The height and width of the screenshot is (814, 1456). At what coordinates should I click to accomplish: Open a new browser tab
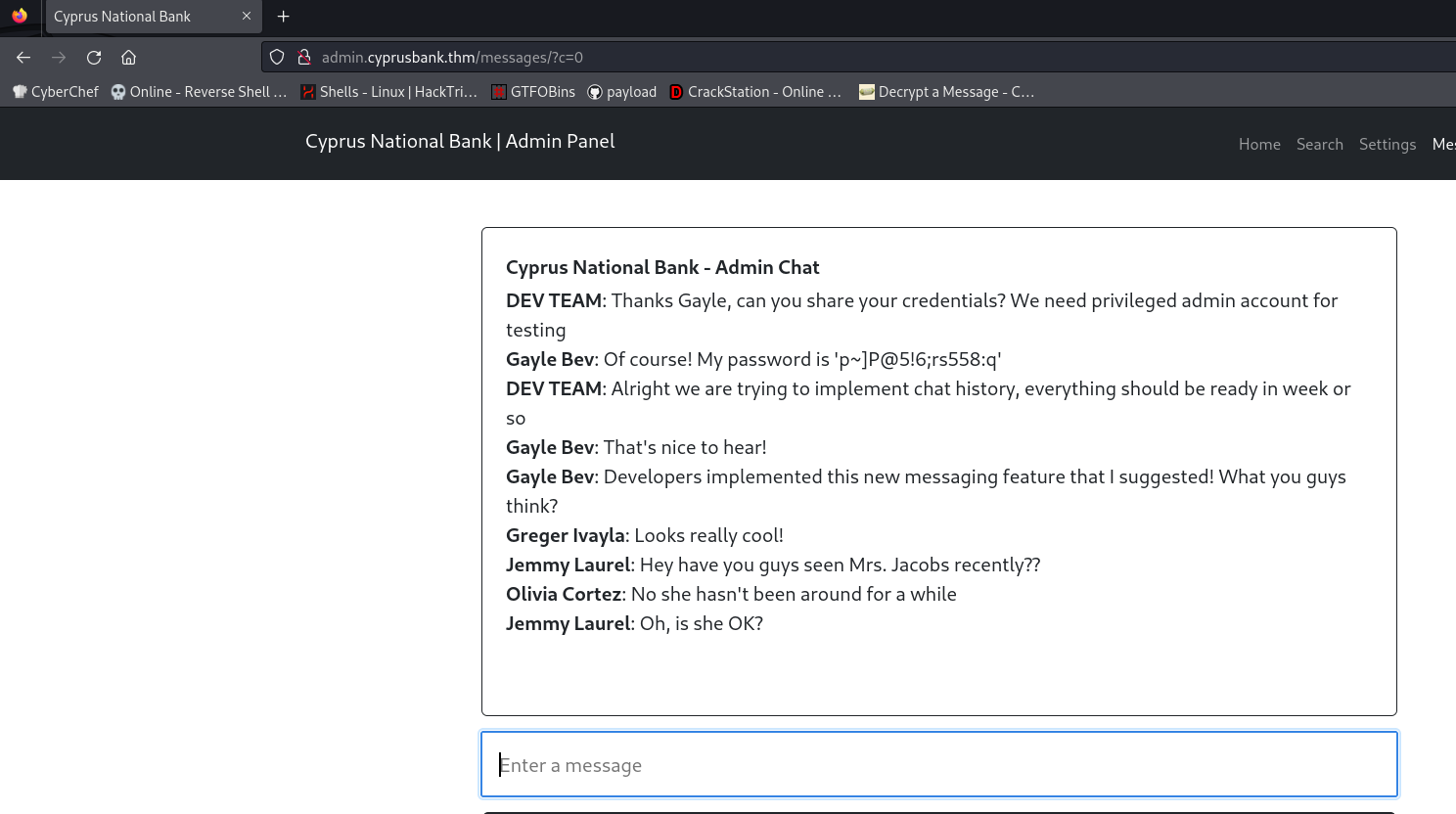pyautogui.click(x=284, y=16)
